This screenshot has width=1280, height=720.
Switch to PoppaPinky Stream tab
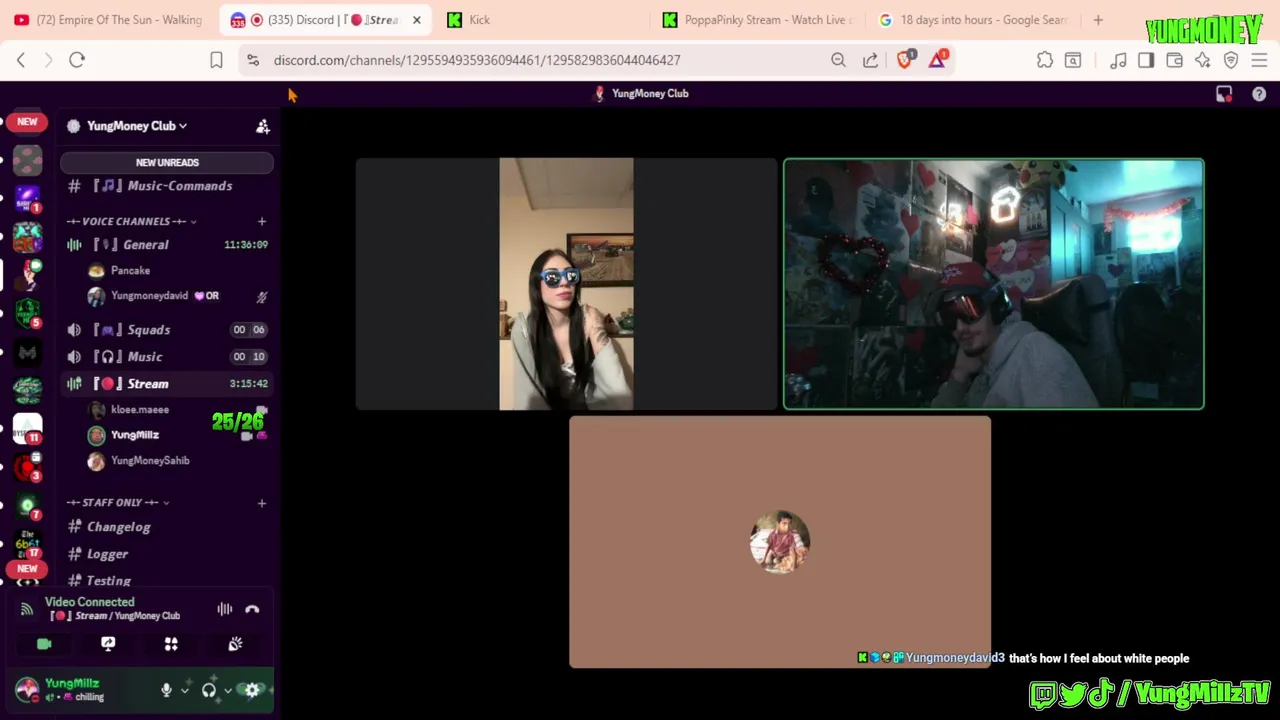[758, 20]
